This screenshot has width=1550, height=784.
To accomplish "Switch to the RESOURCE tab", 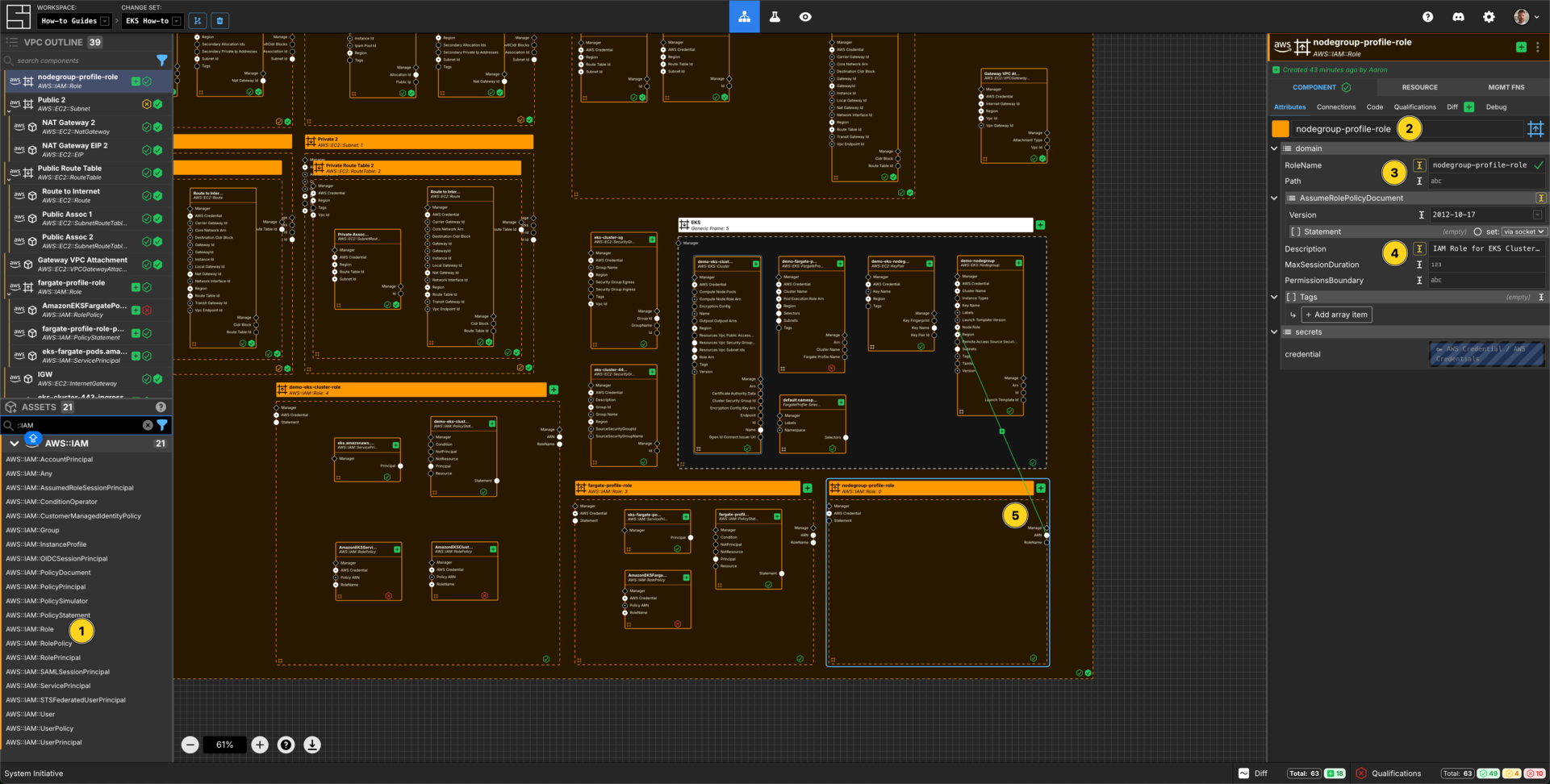I will click(x=1419, y=87).
